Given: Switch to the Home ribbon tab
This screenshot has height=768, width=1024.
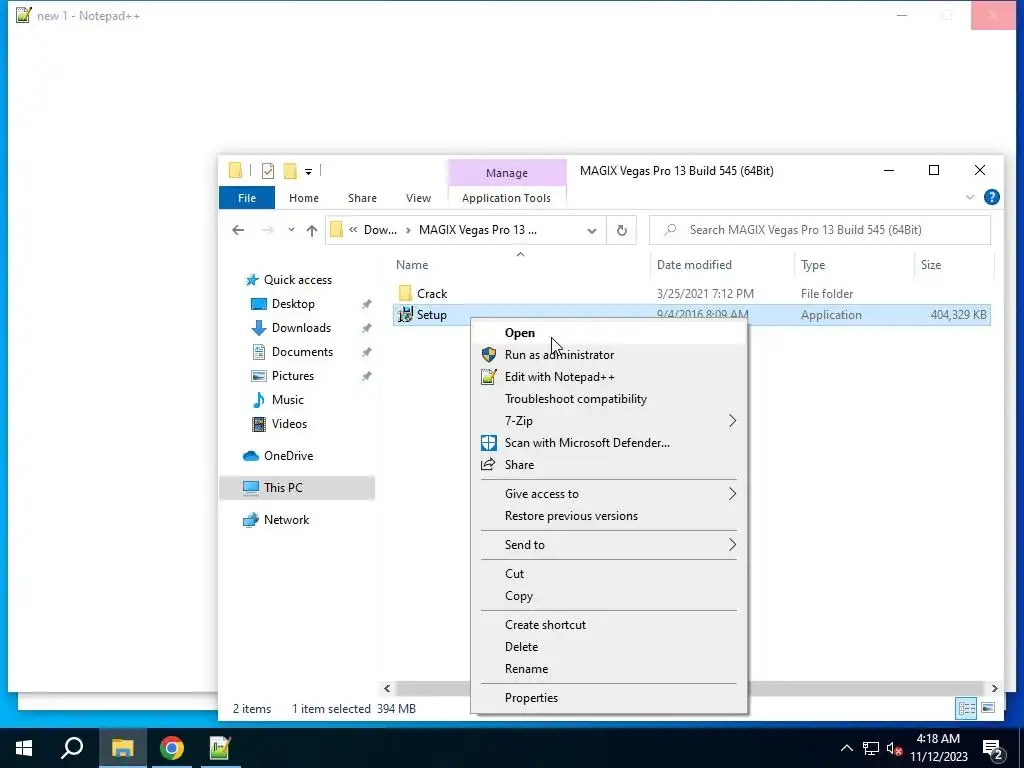Looking at the screenshot, I should tap(304, 198).
